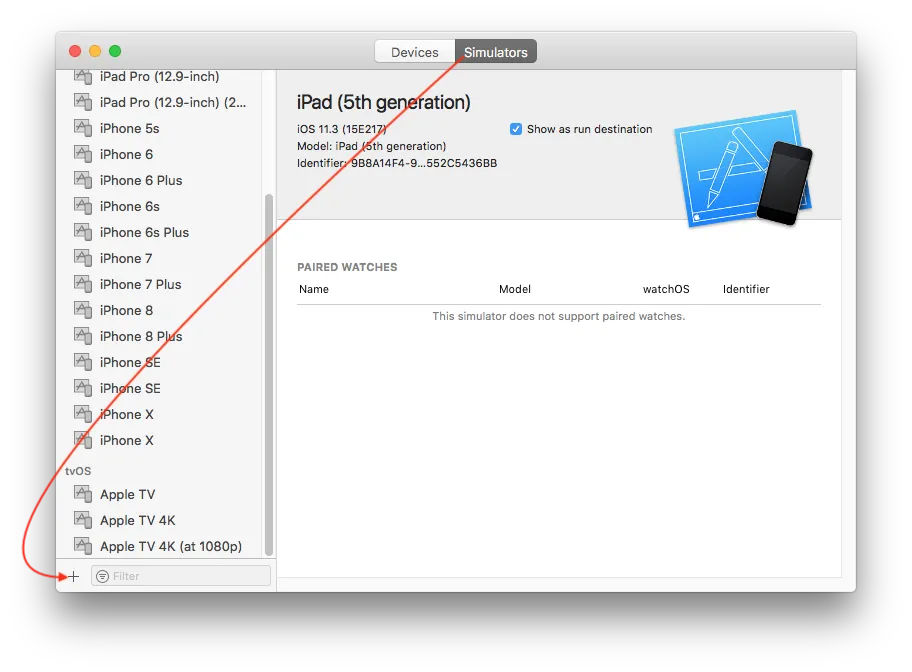This screenshot has width=912, height=672.
Task: Click the simulator icon beside iPhone 6
Action: (x=83, y=154)
